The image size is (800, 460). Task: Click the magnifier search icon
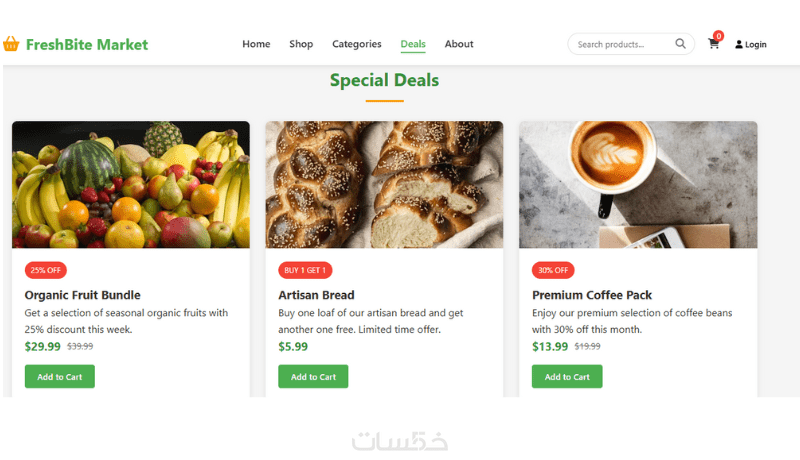[680, 44]
